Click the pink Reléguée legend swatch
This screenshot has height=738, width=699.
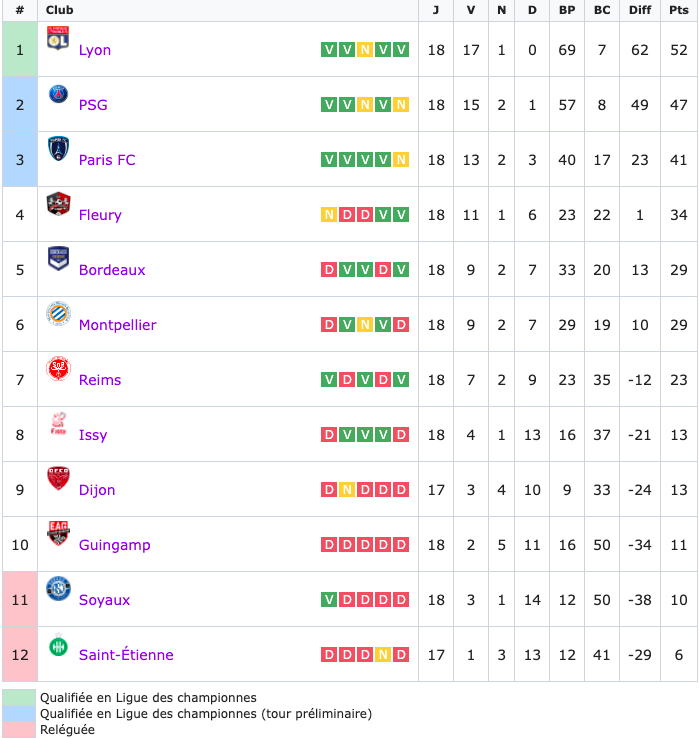[19, 730]
